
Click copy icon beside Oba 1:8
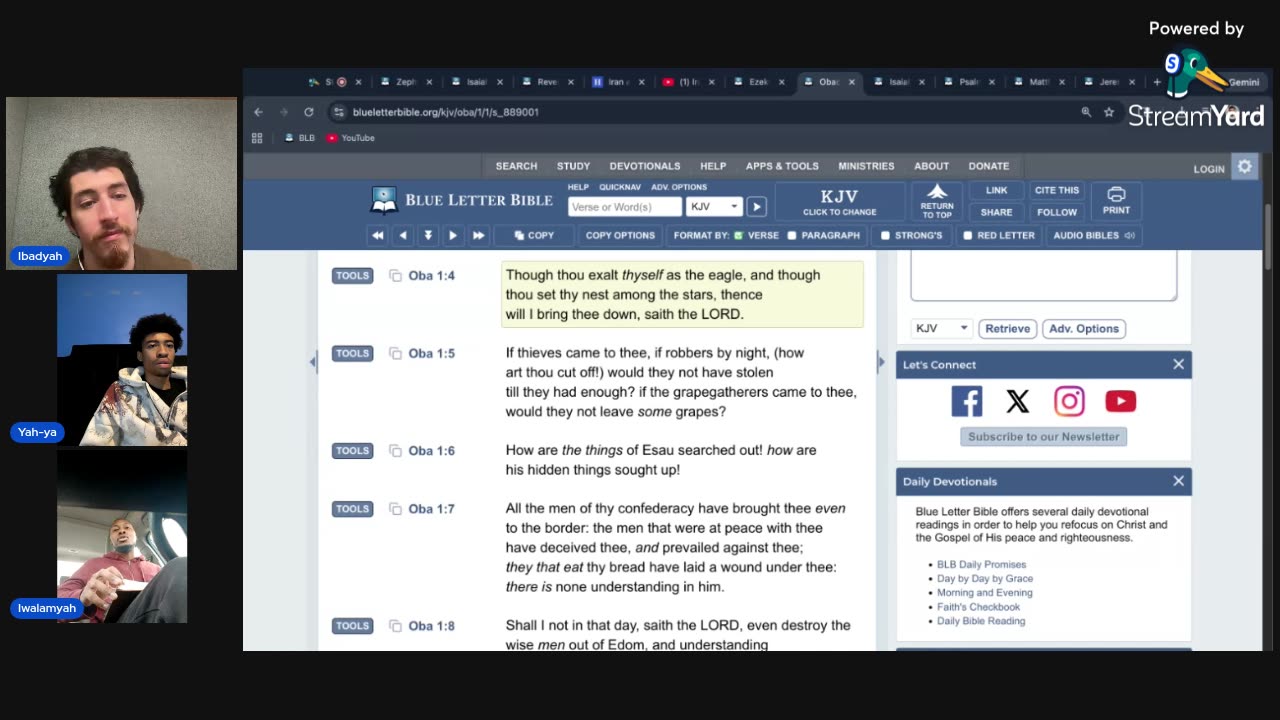coord(395,626)
